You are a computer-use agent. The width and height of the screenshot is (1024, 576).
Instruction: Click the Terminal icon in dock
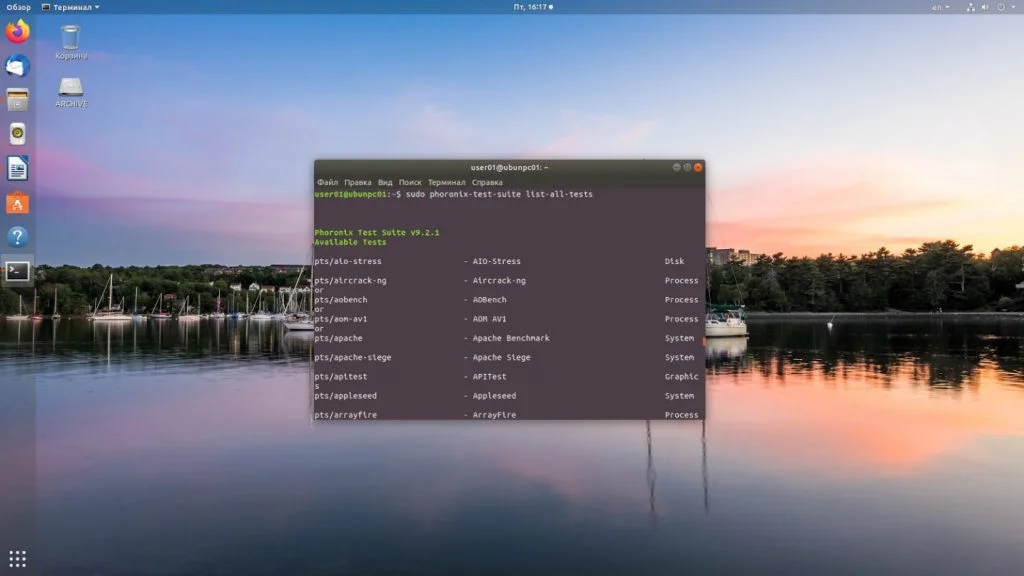pyautogui.click(x=18, y=271)
